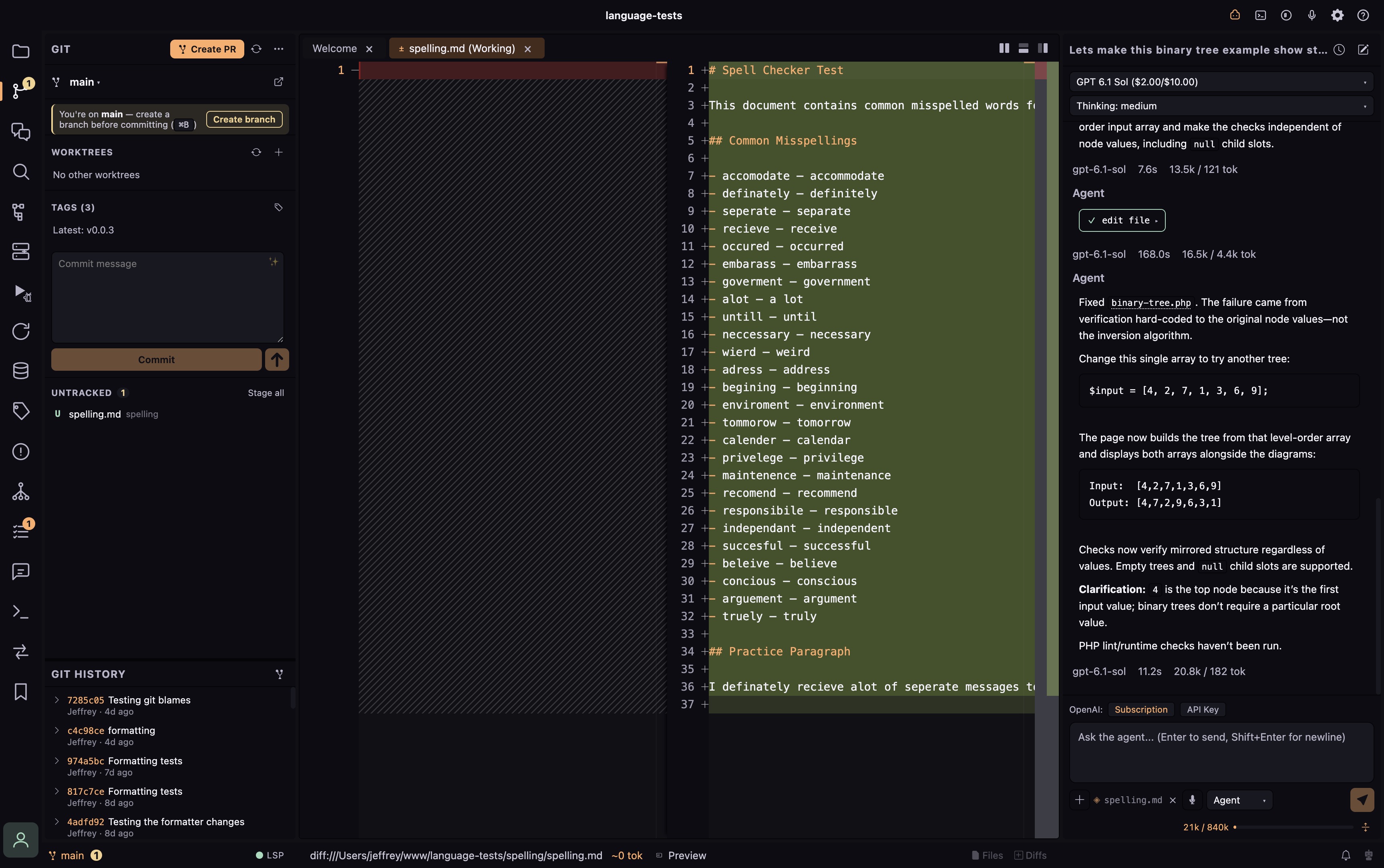
Task: Refresh the Git panel
Action: [256, 49]
